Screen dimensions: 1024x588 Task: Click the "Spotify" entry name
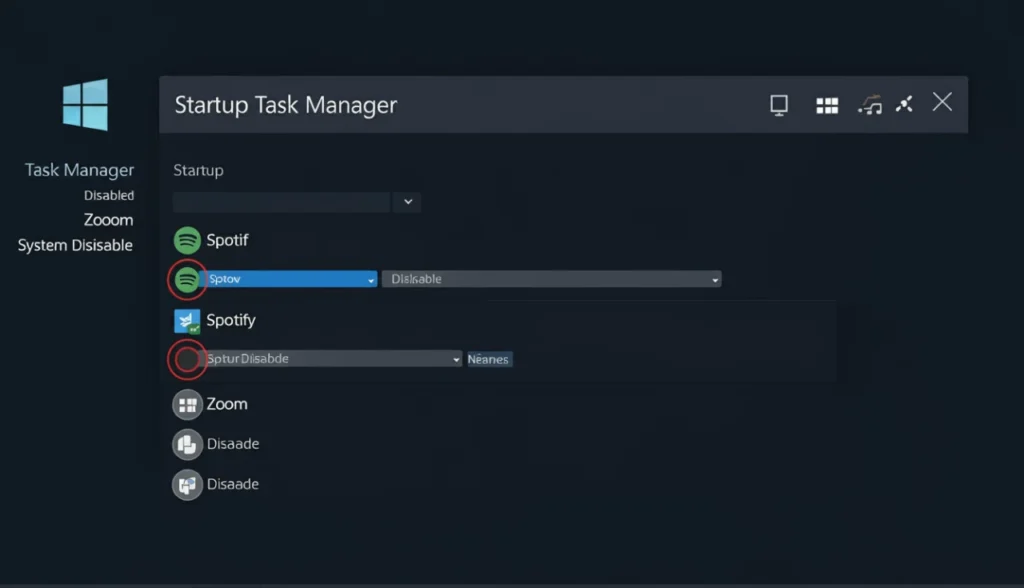pyautogui.click(x=231, y=320)
